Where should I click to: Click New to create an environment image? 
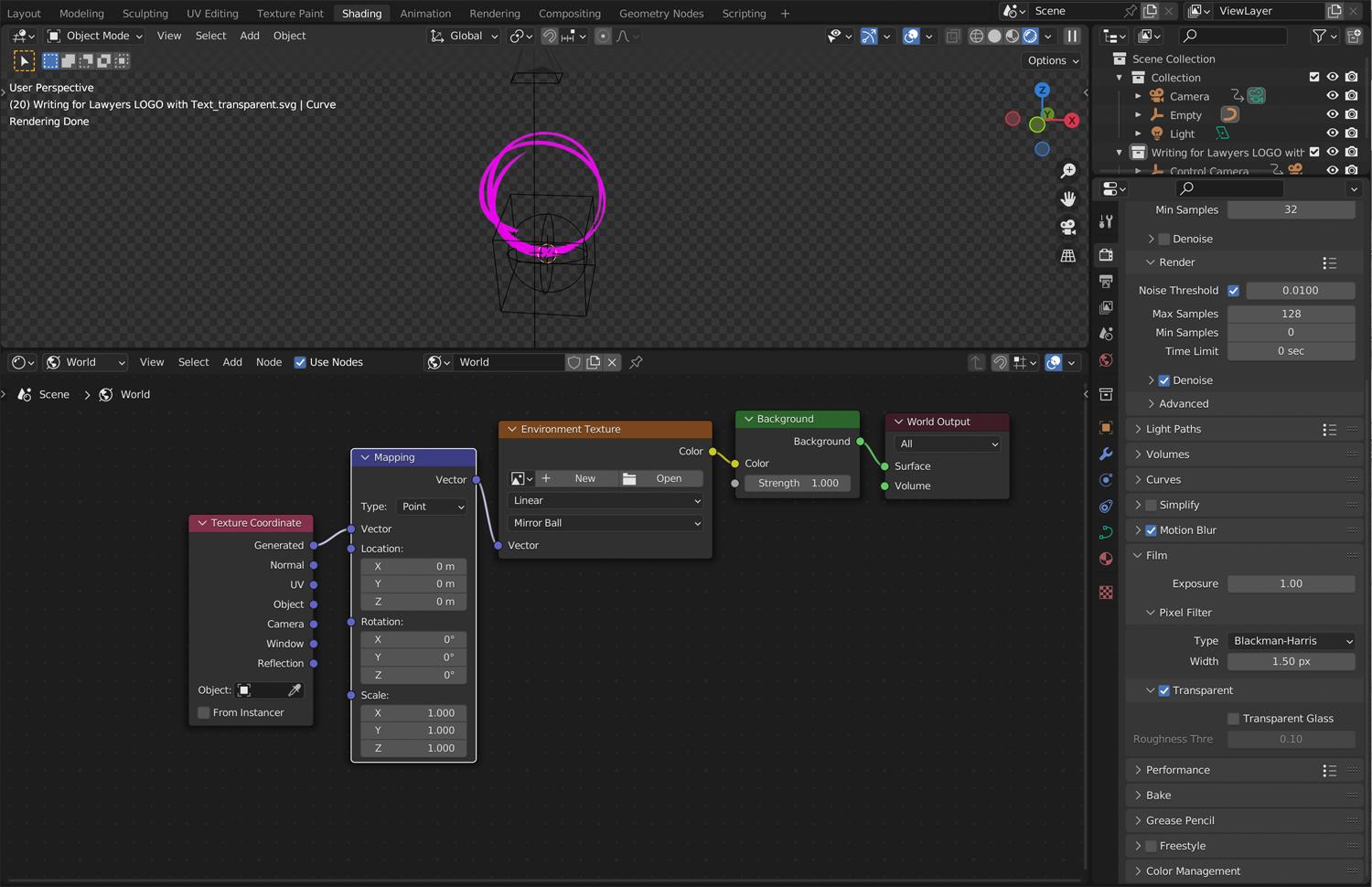point(584,478)
